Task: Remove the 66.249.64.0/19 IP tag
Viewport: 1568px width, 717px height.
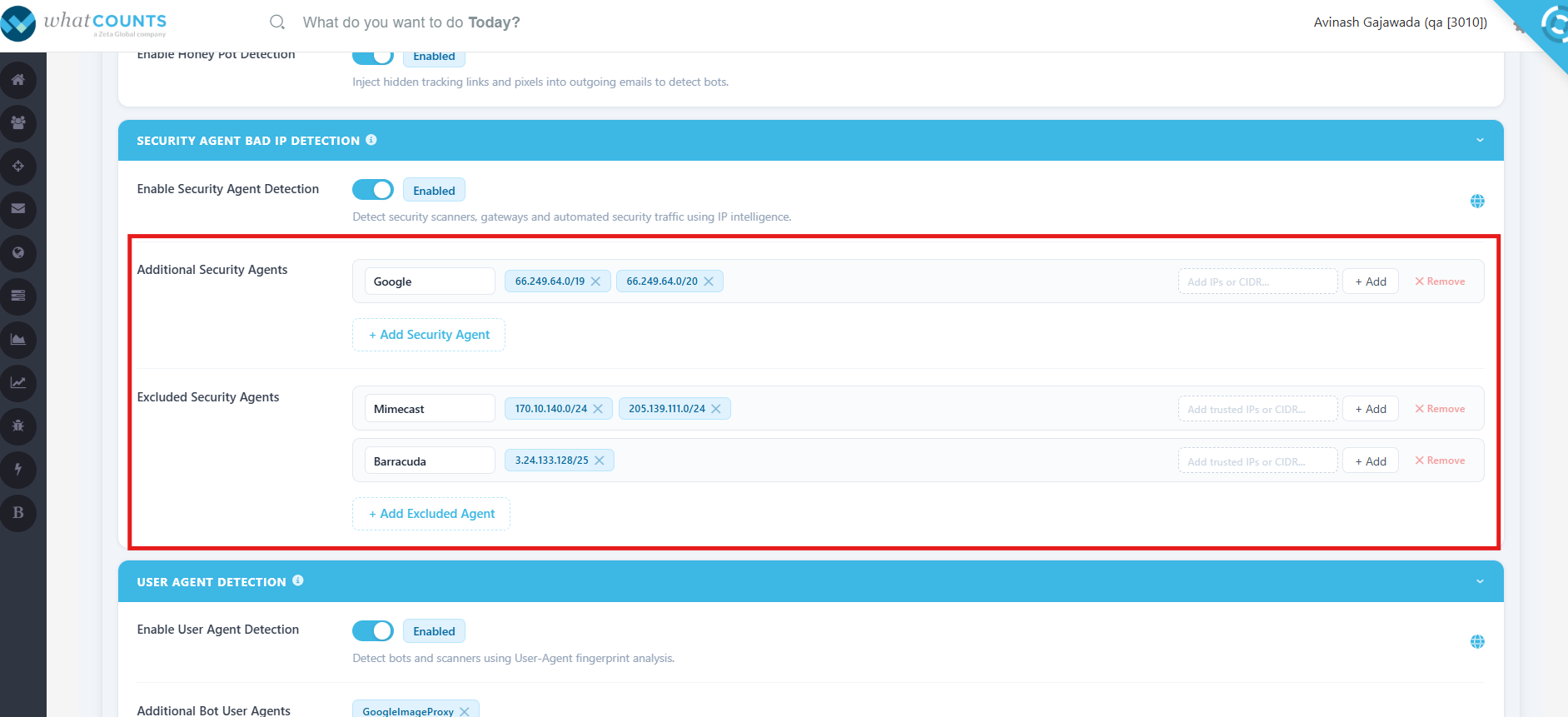Action: [596, 281]
